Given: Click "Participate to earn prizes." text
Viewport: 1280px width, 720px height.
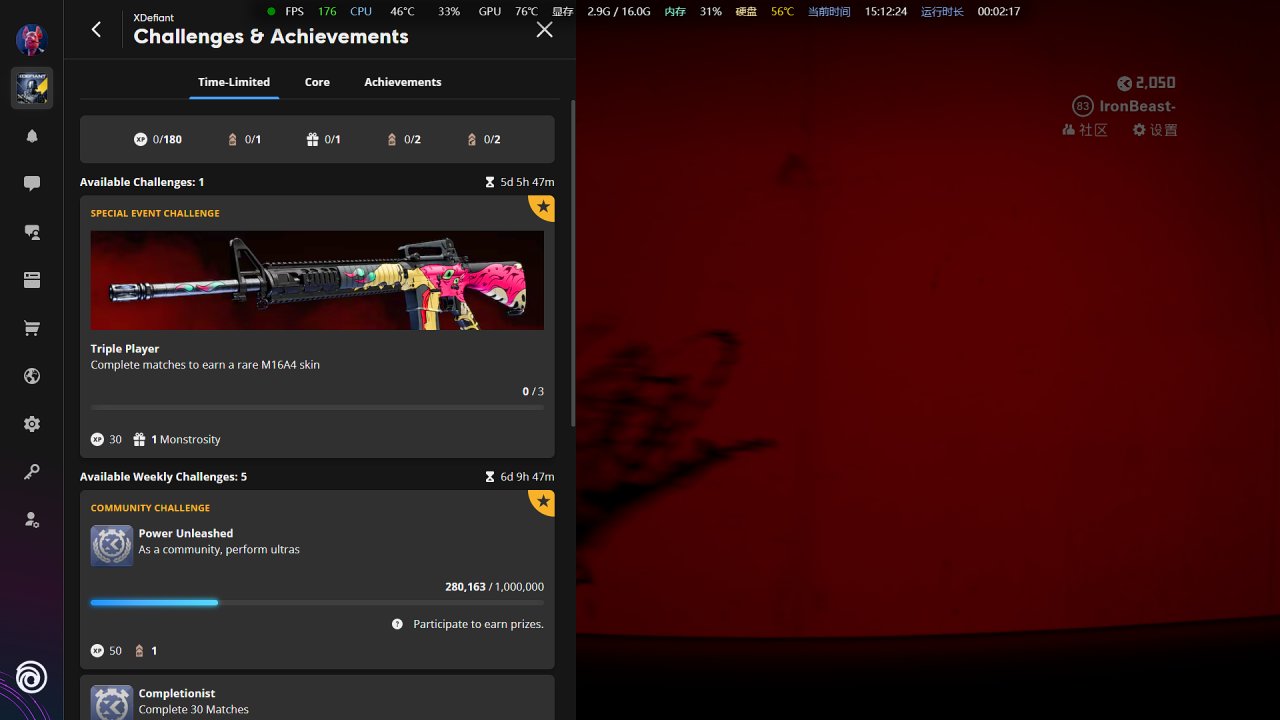Looking at the screenshot, I should (x=479, y=624).
